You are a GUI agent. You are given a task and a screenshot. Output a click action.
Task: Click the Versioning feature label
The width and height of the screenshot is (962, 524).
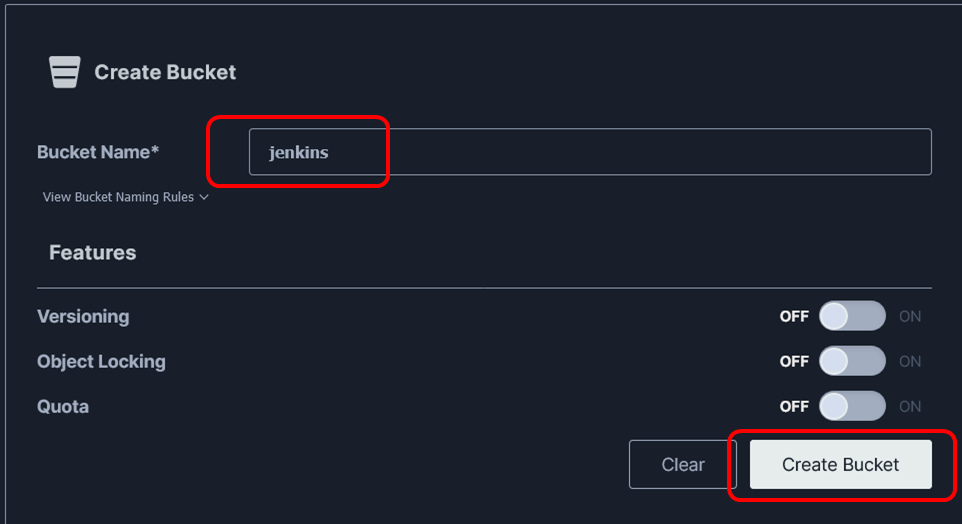pyautogui.click(x=83, y=317)
